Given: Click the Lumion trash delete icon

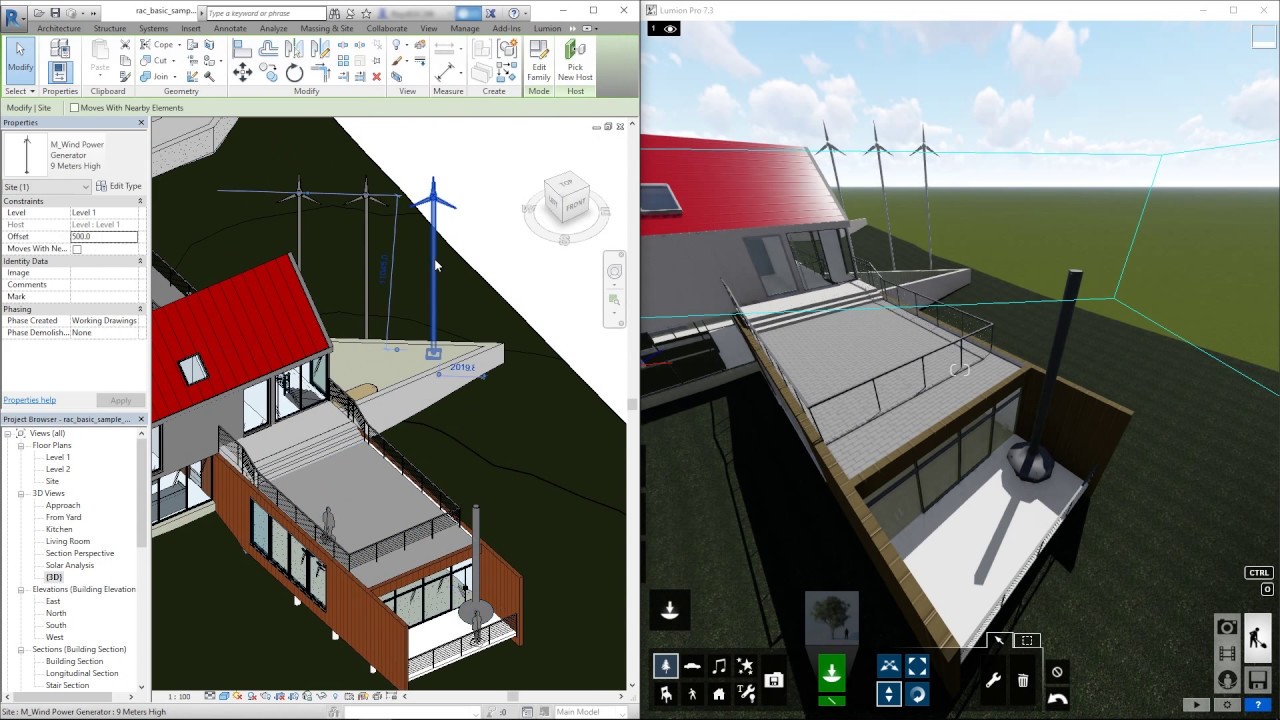Looking at the screenshot, I should 1023,681.
